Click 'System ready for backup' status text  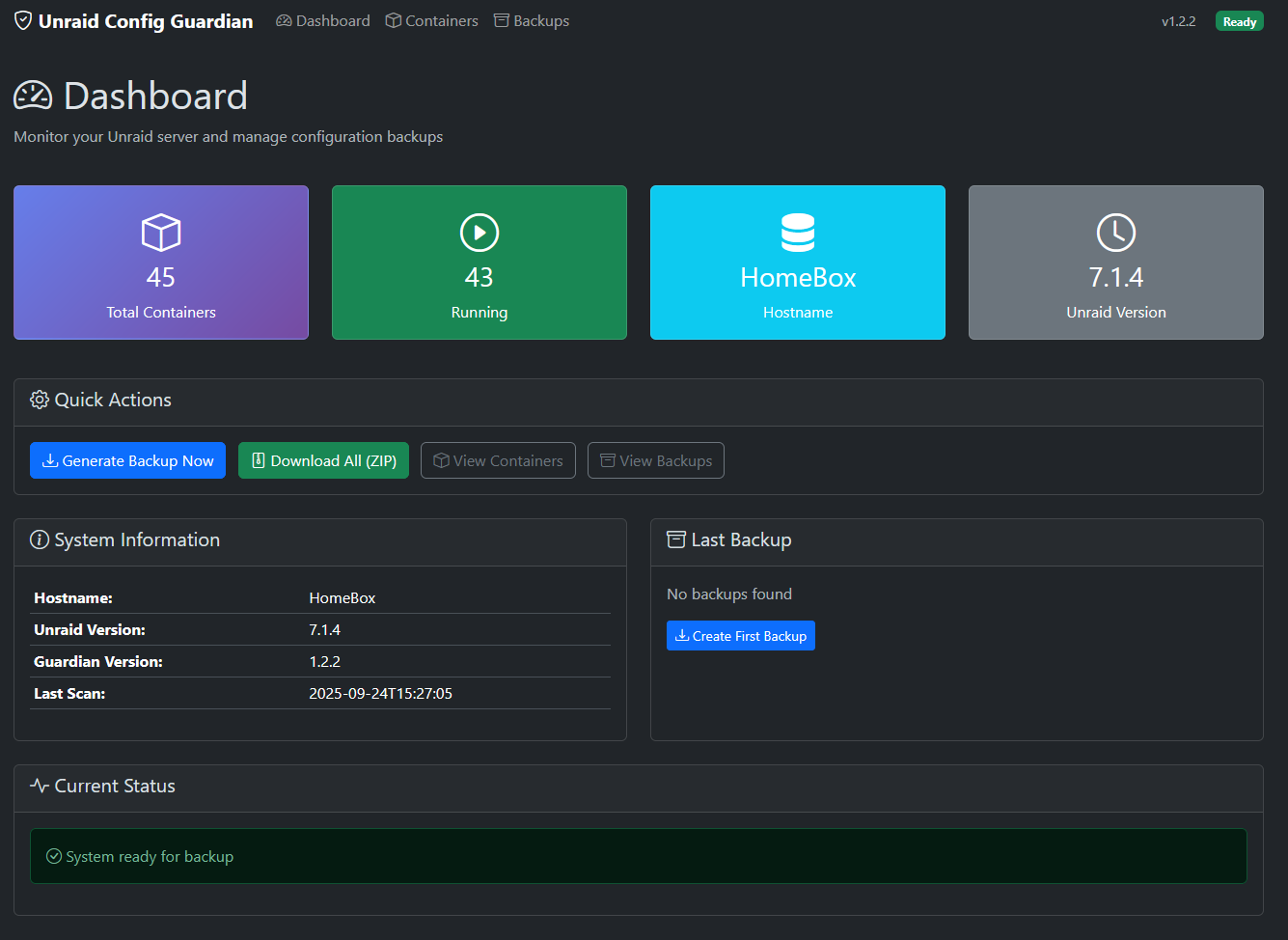tap(150, 856)
